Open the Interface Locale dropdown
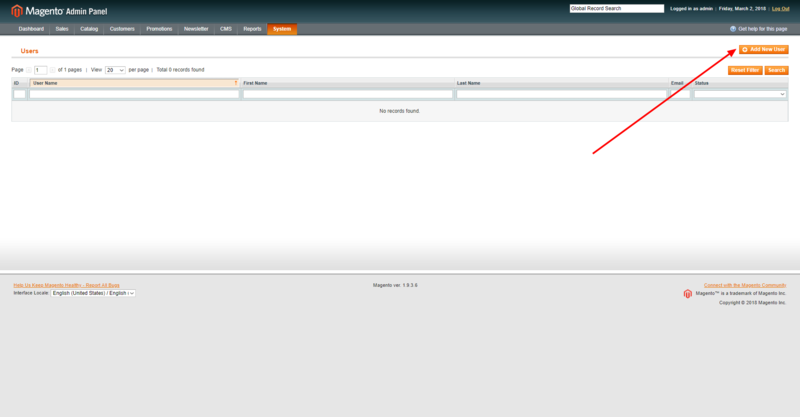Screen dimensions: 800x417 coord(93,293)
